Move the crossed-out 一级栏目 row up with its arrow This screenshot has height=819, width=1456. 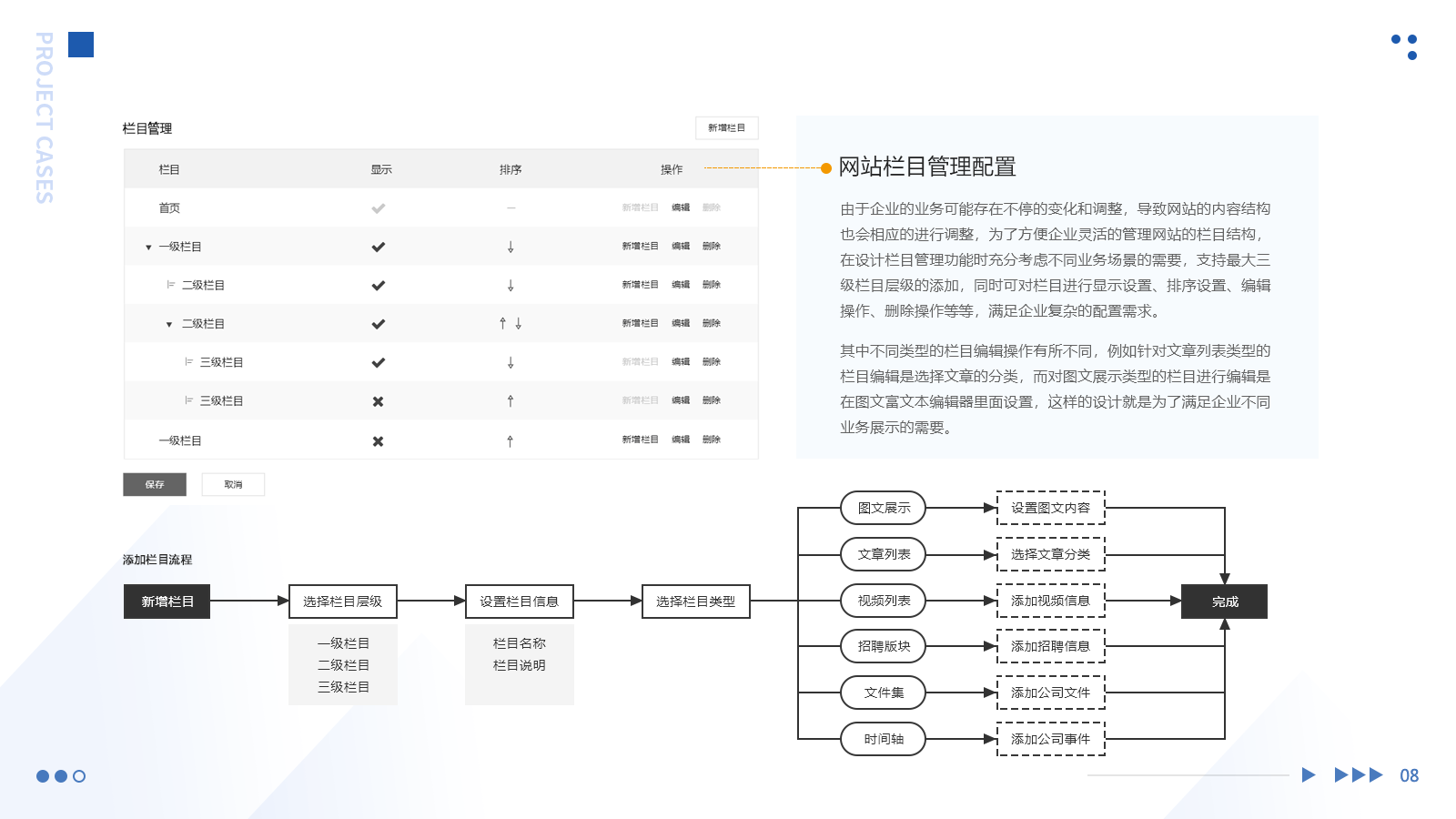coord(511,440)
